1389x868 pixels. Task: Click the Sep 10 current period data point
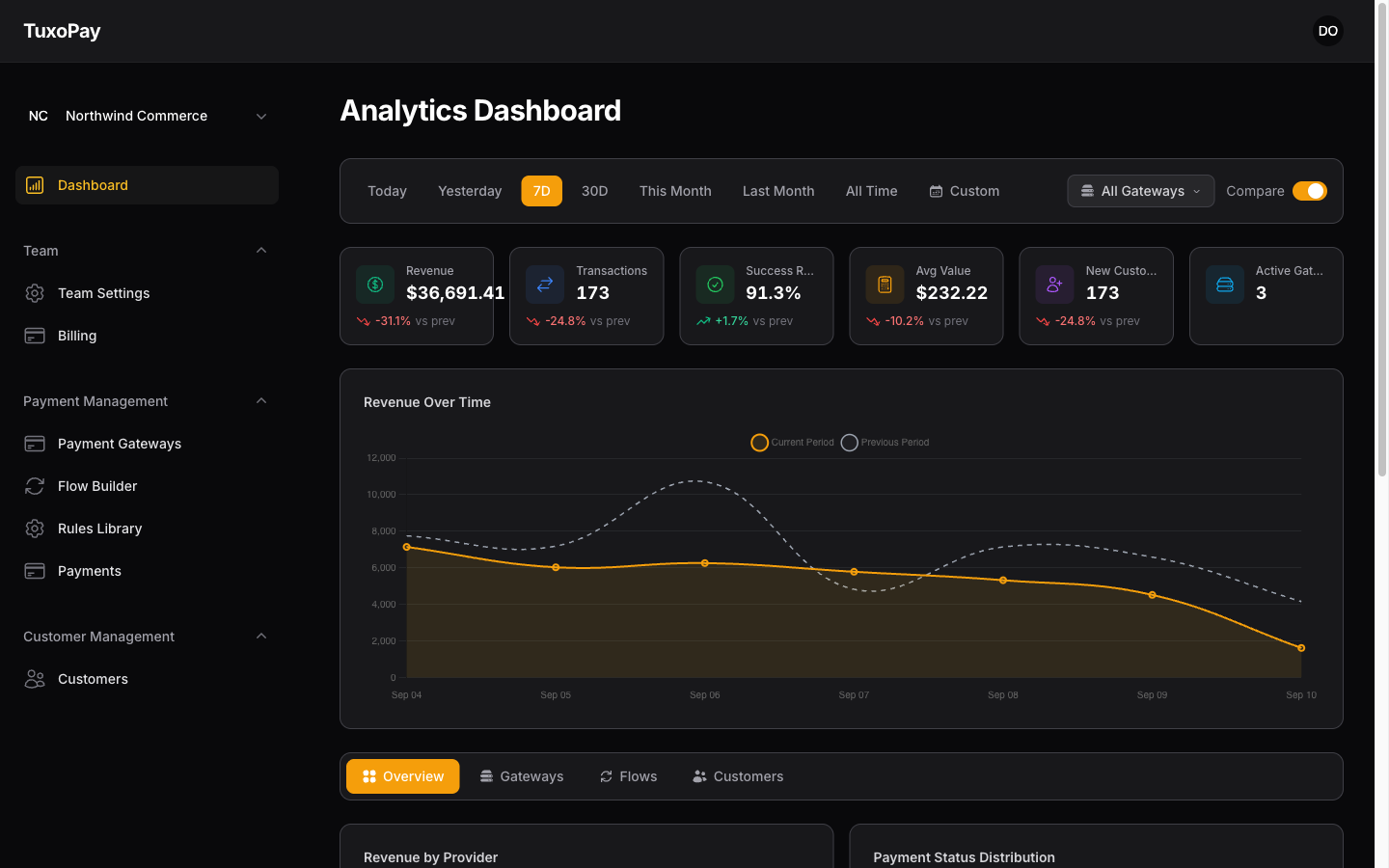click(1301, 648)
